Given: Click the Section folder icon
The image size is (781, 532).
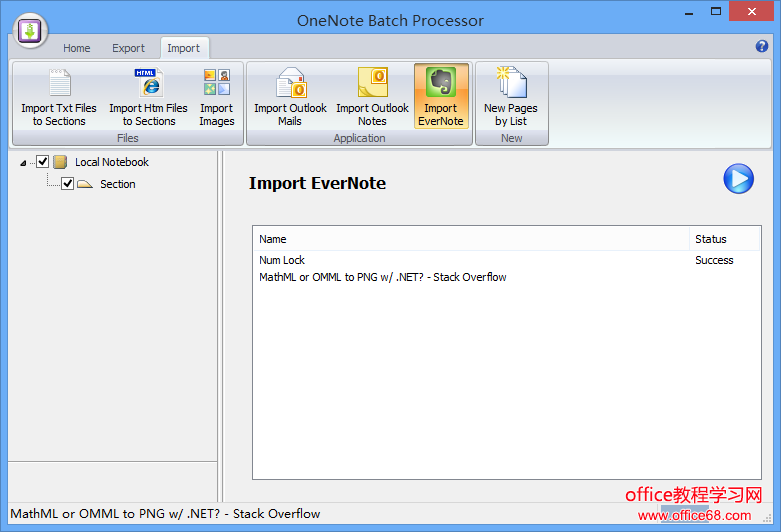Looking at the screenshot, I should point(85,184).
